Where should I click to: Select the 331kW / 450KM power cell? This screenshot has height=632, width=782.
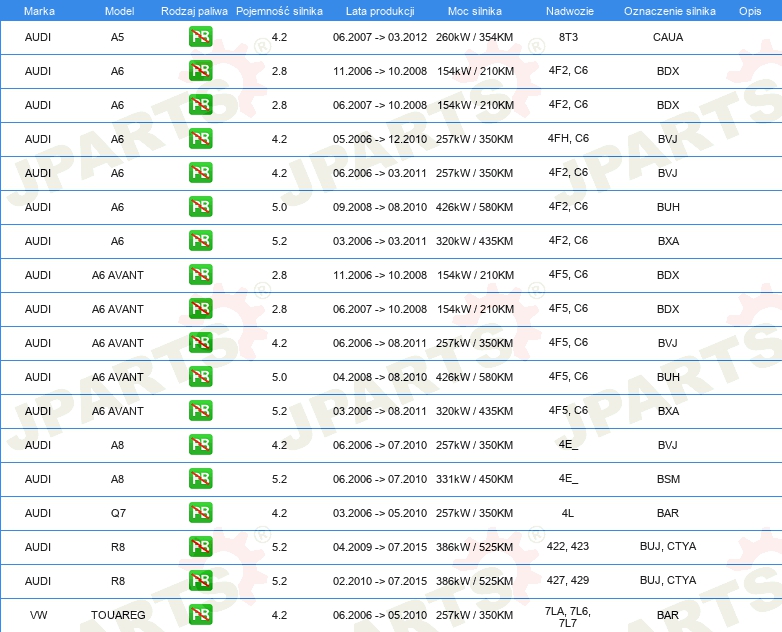474,479
